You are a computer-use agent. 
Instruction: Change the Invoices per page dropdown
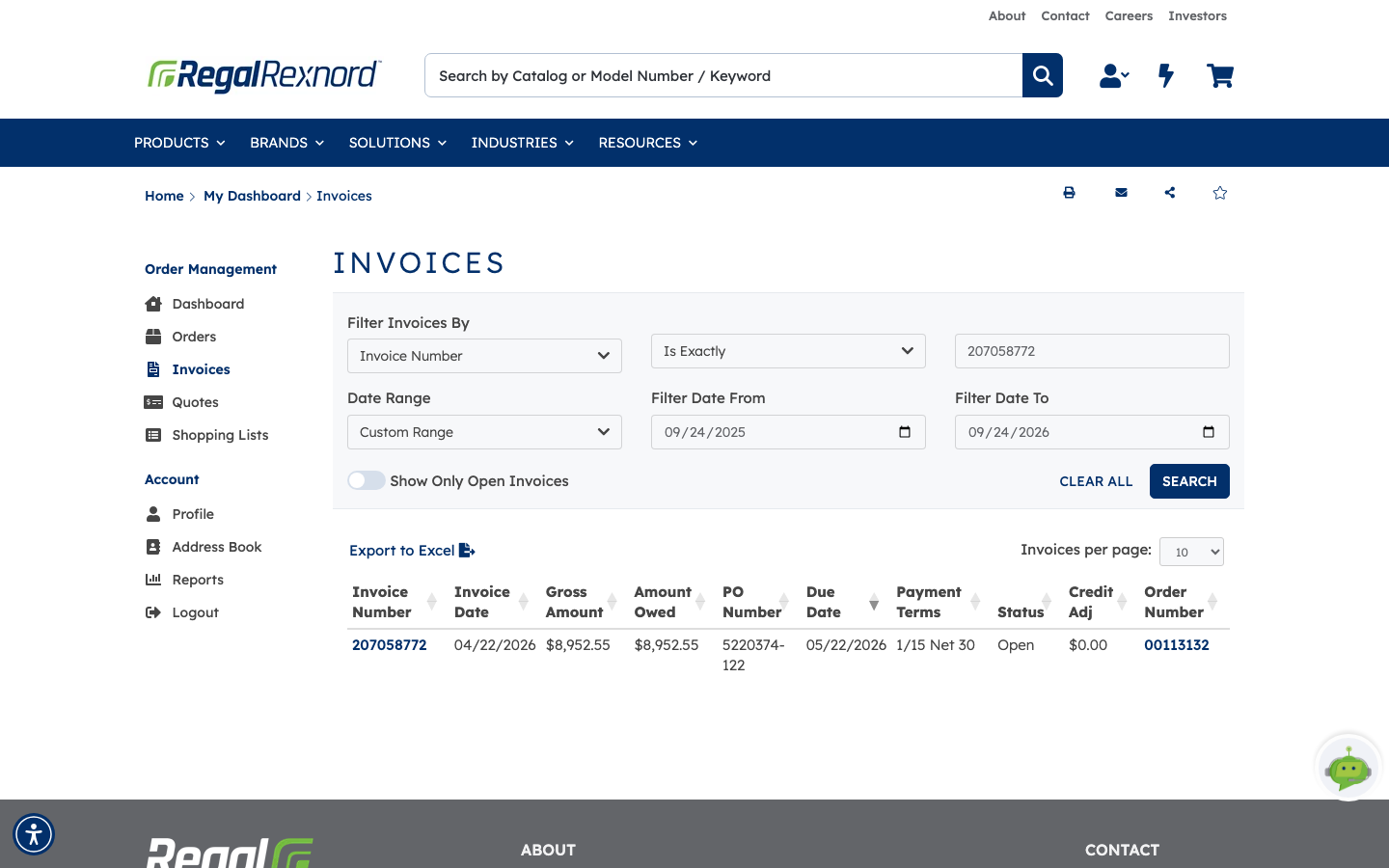[1191, 552]
